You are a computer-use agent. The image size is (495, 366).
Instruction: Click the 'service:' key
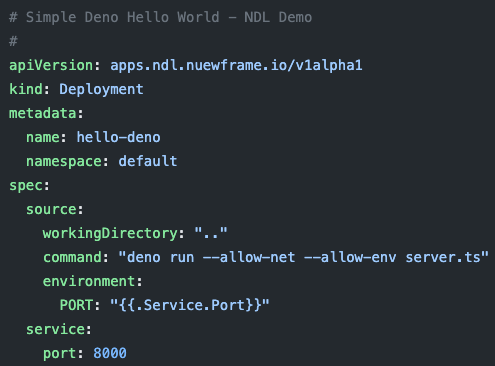tap(59, 329)
